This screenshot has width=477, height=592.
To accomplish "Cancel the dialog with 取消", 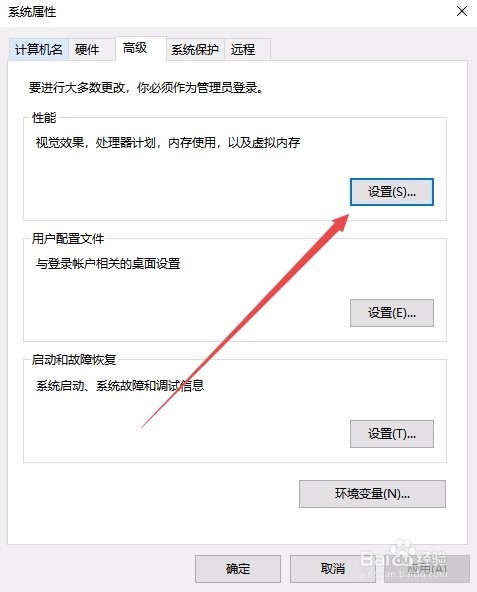I will click(333, 569).
